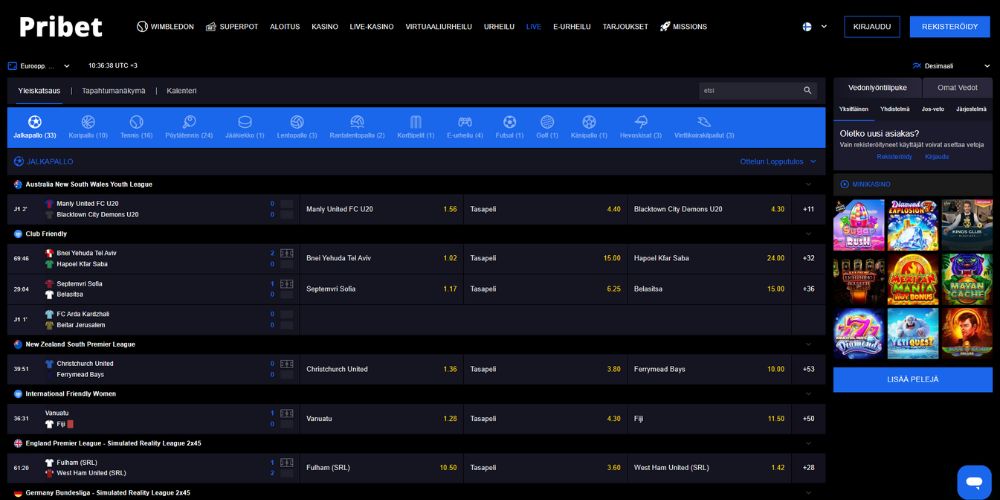Bet on West Ham United (SRL) at 1.42
This screenshot has height=500, width=1000.
[x=709, y=467]
